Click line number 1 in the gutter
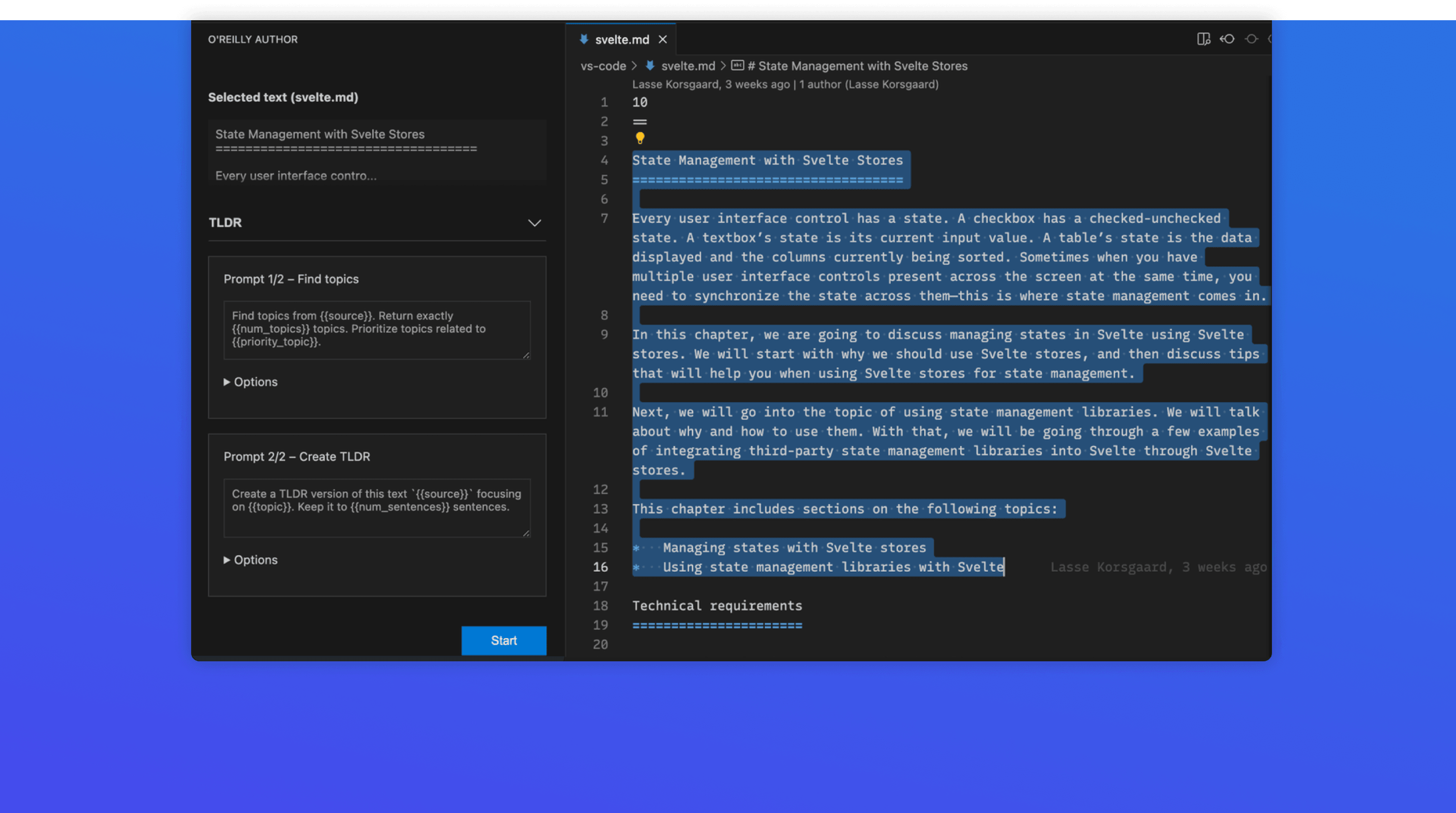Viewport: 1456px width, 813px height. coord(604,102)
